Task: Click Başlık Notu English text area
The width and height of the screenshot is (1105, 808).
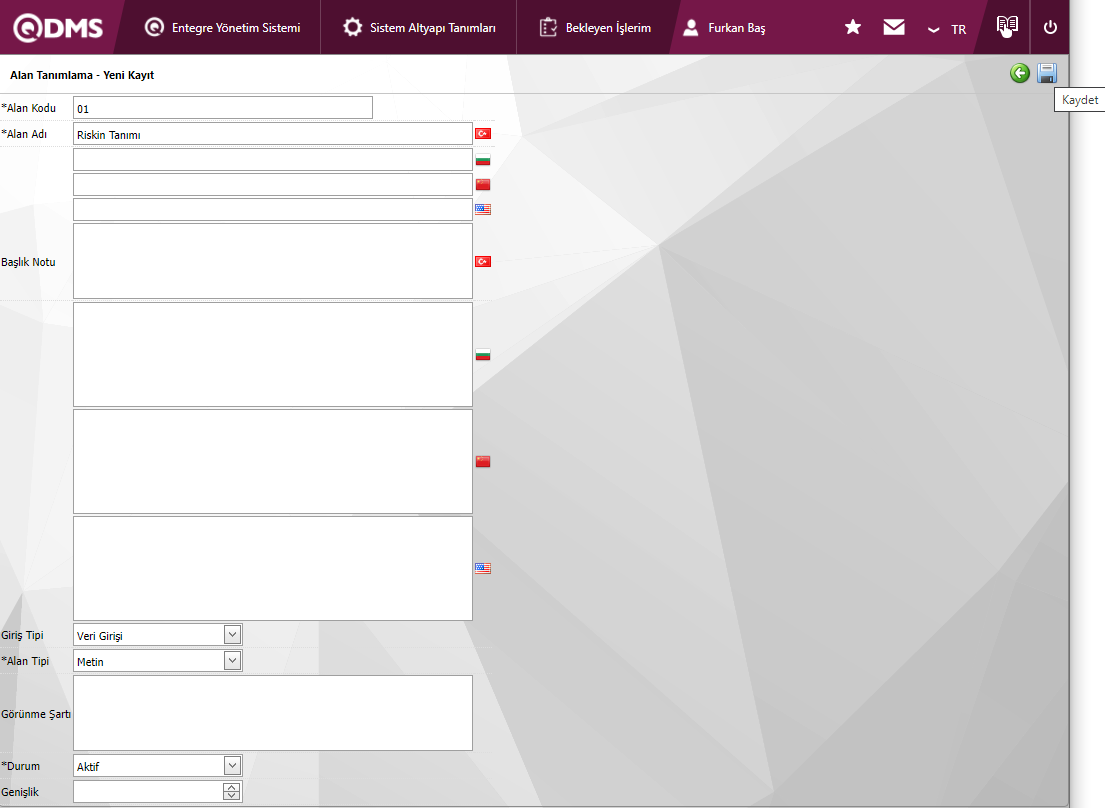Action: (x=273, y=568)
